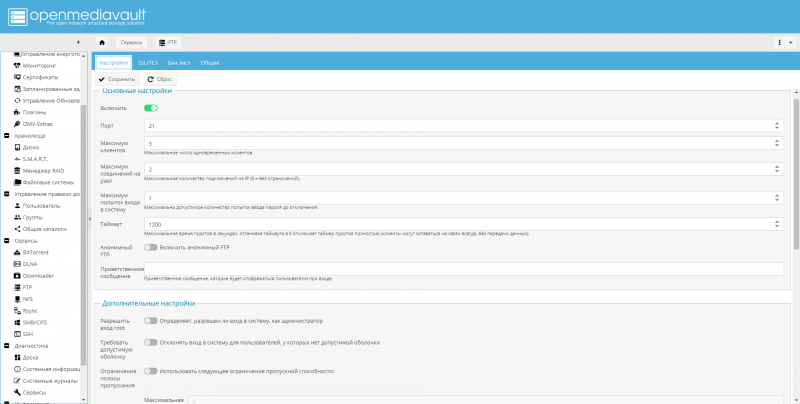
Task: Switch to the SSL/TLS tab
Action: click(147, 63)
